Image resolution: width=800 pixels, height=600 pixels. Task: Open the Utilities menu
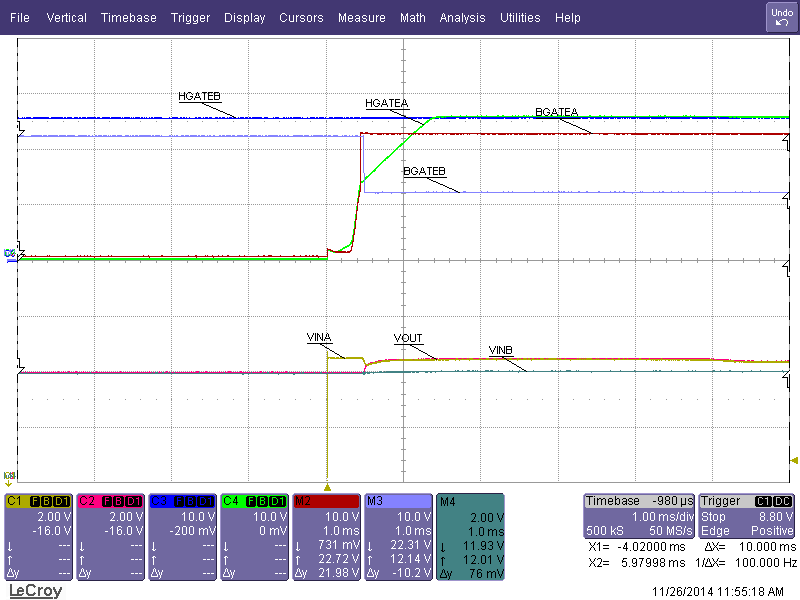point(520,18)
